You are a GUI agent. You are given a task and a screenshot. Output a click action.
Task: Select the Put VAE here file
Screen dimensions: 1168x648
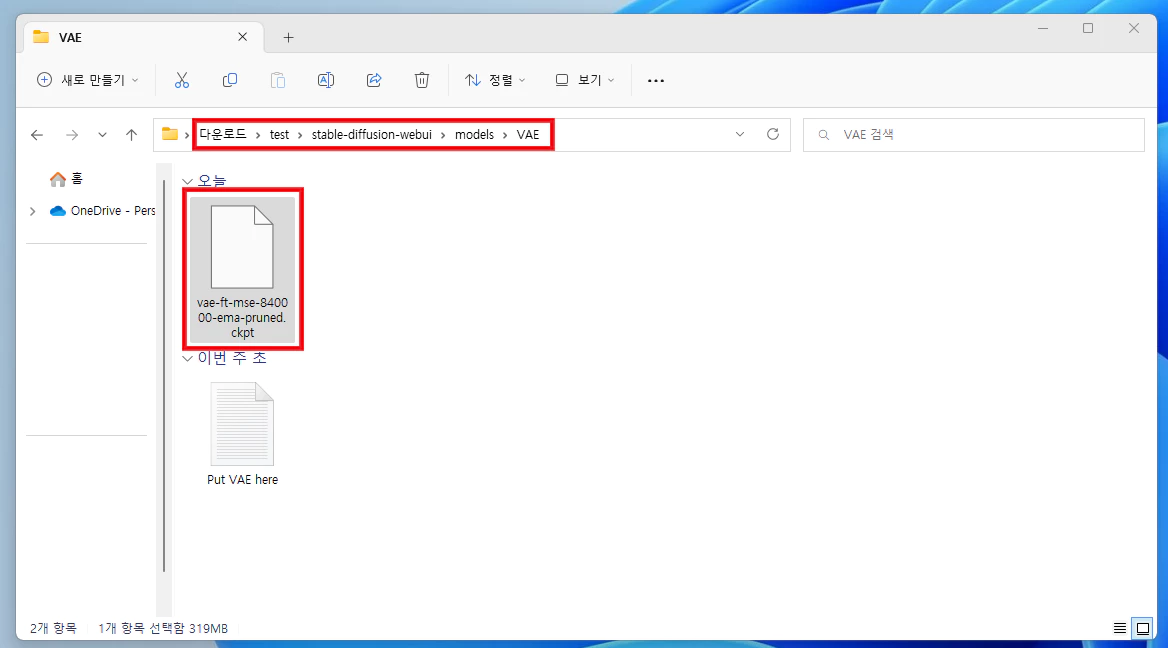(242, 434)
